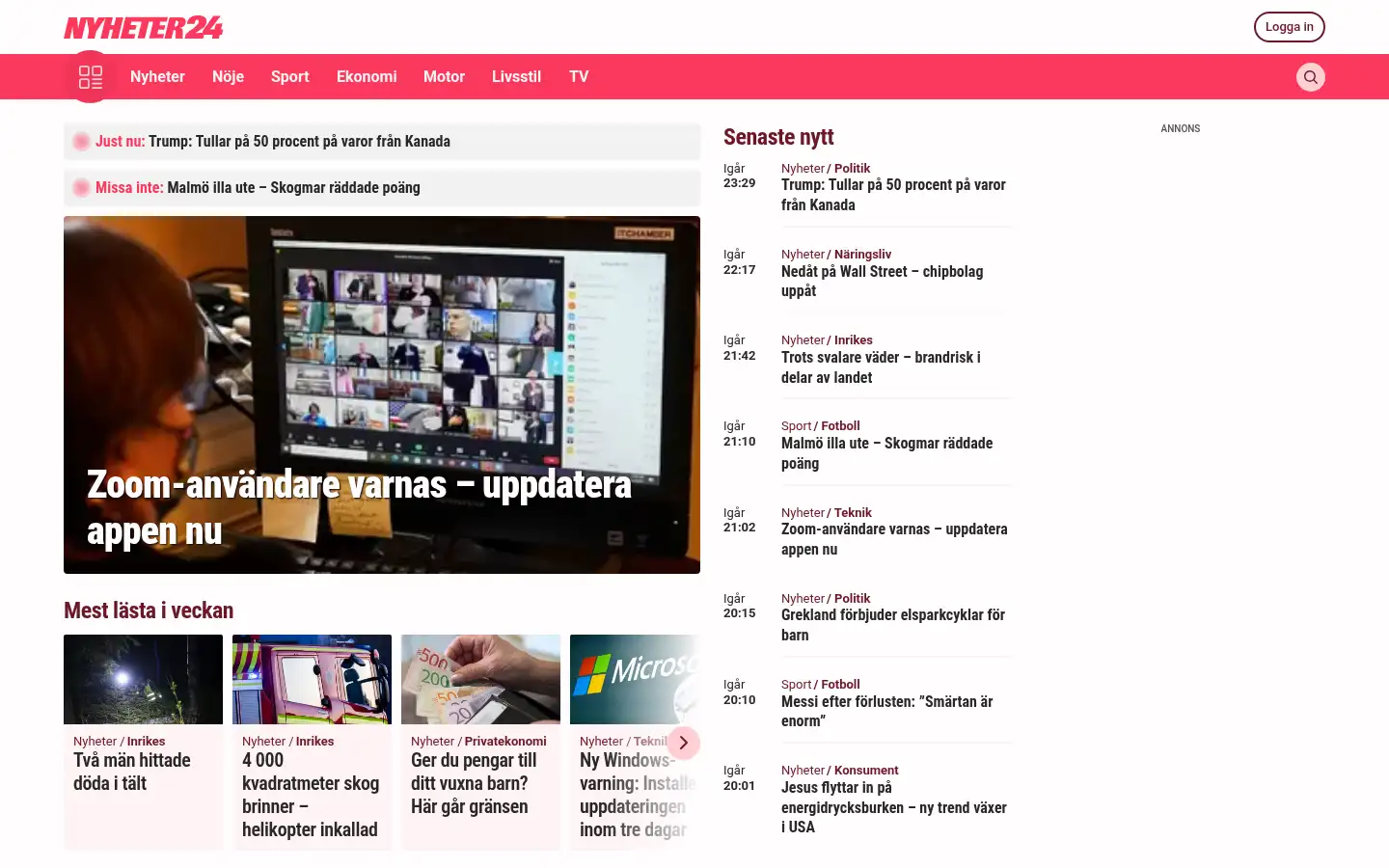Click the Fotboll category above Messi item
Image resolution: width=1389 pixels, height=868 pixels.
tap(840, 685)
